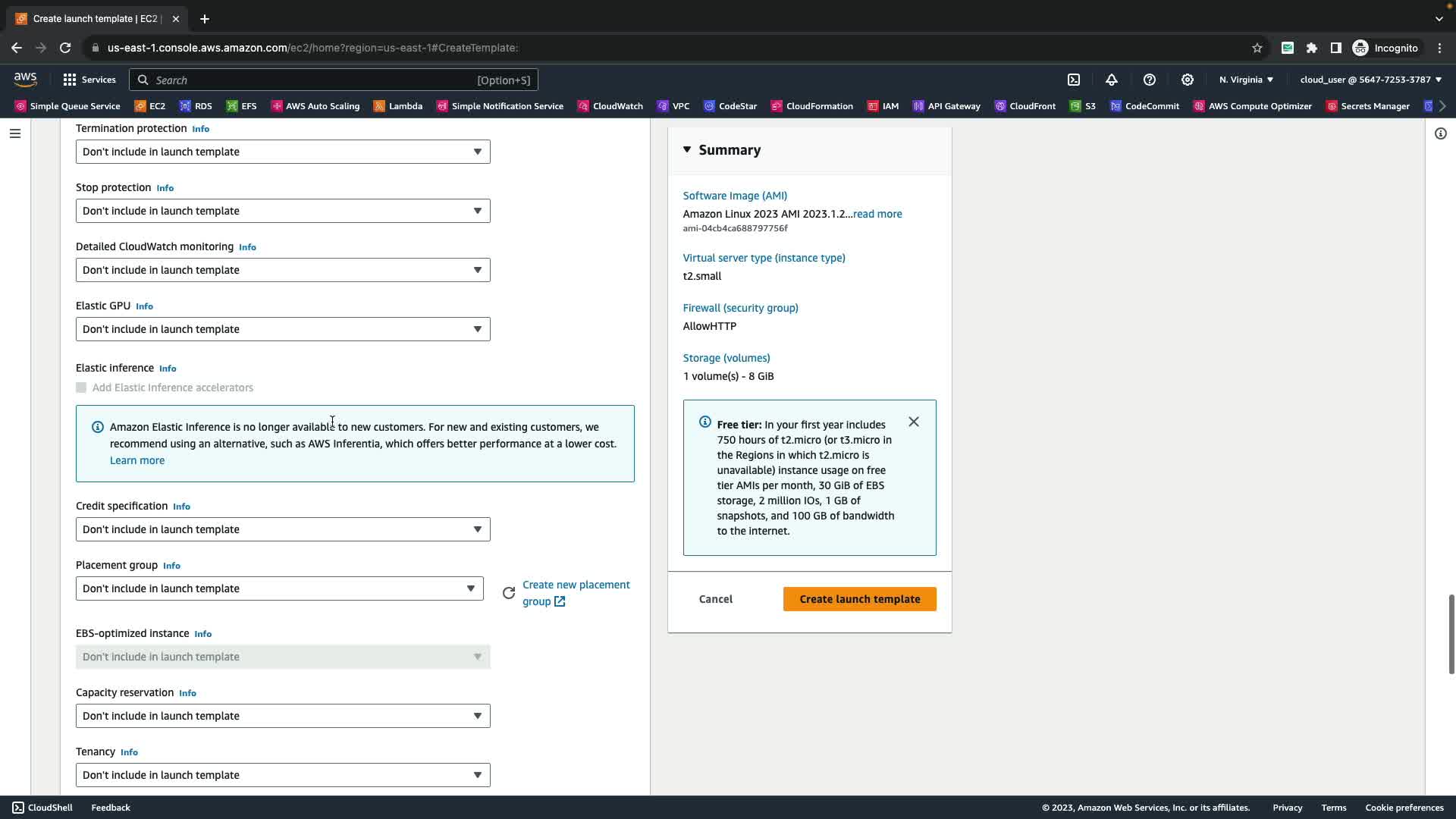Image resolution: width=1456 pixels, height=819 pixels.
Task: Open the notifications bell icon
Action: click(1112, 80)
